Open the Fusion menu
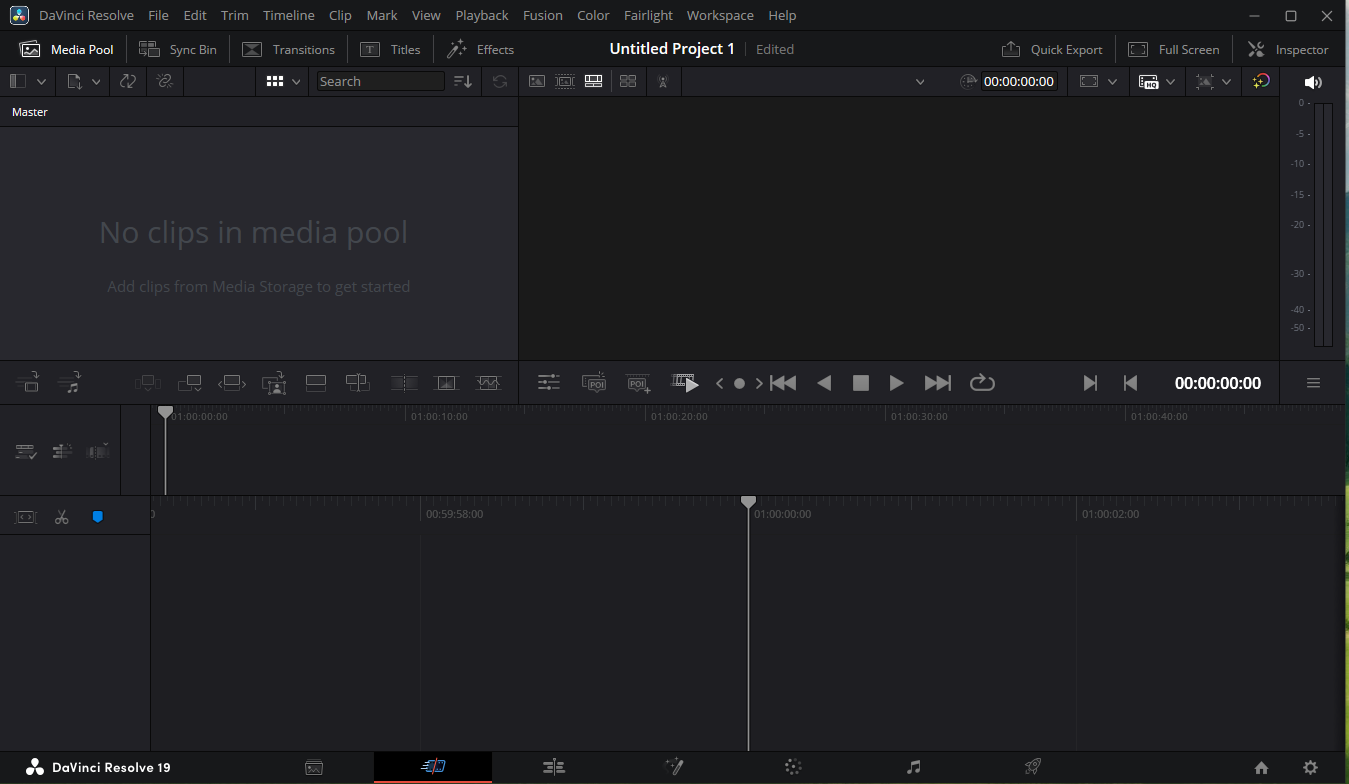 pos(542,15)
